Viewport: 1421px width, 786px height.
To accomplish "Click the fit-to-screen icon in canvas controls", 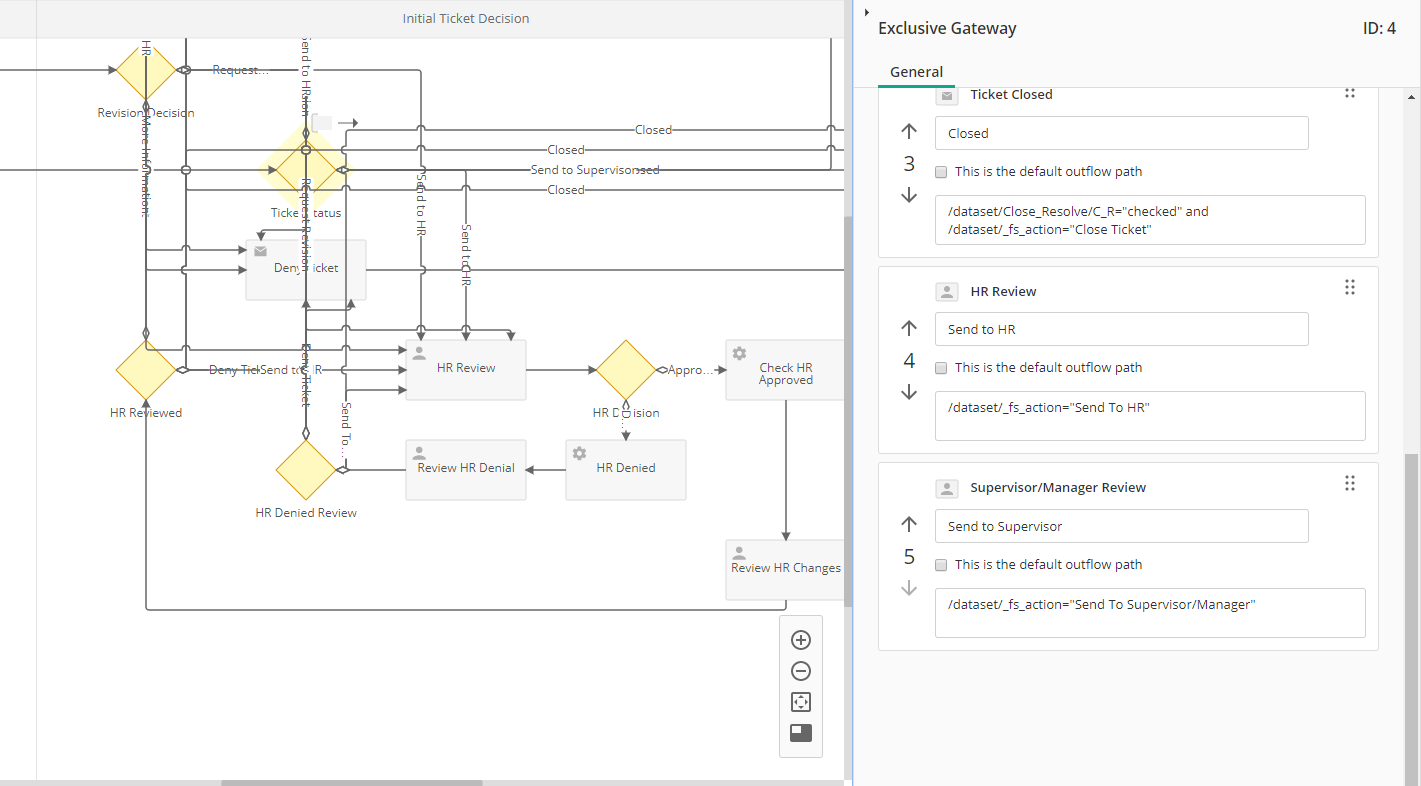I will pos(800,702).
